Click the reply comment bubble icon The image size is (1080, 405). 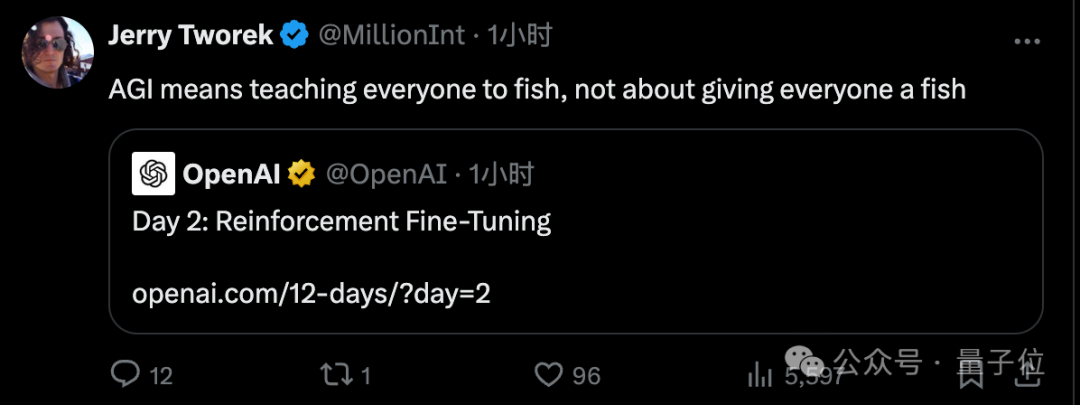(125, 375)
